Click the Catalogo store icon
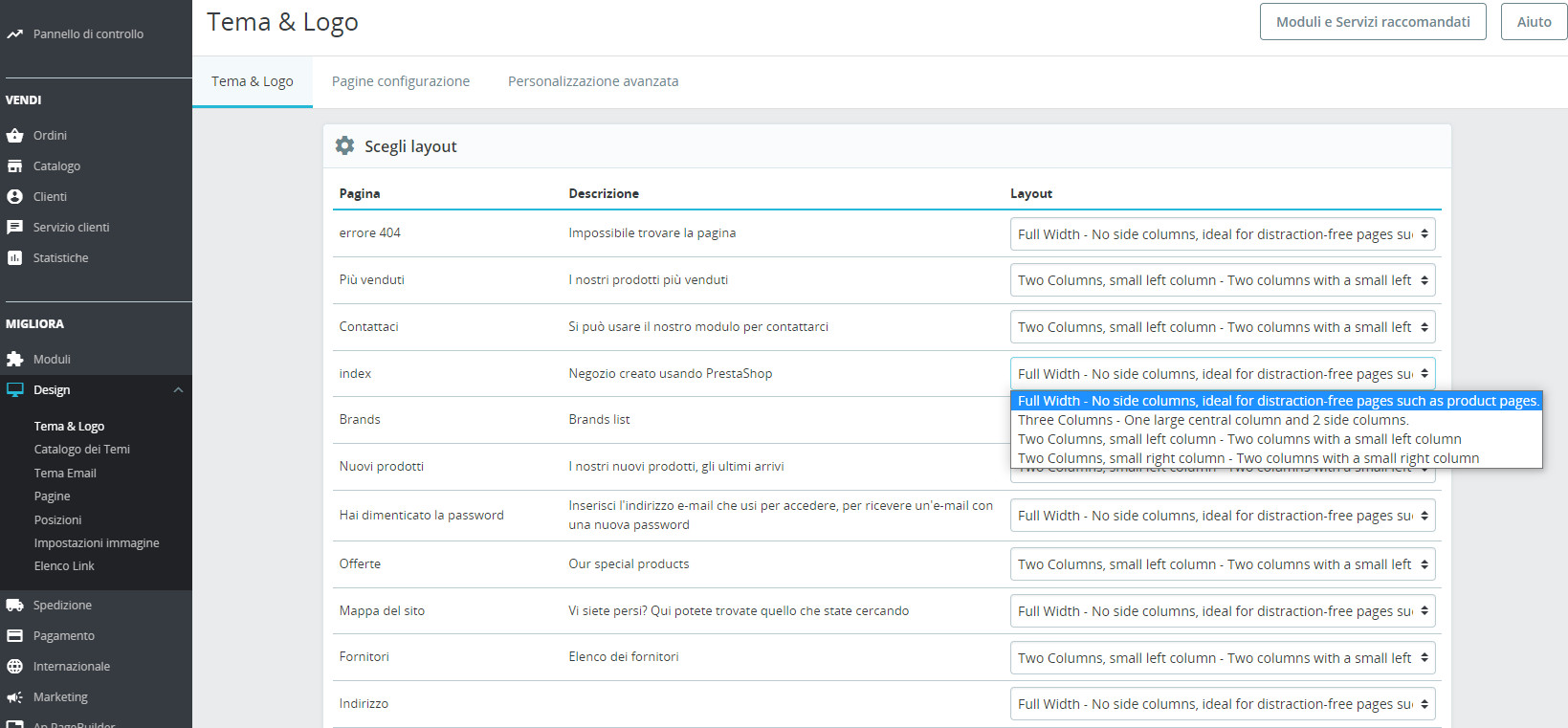 (14, 166)
